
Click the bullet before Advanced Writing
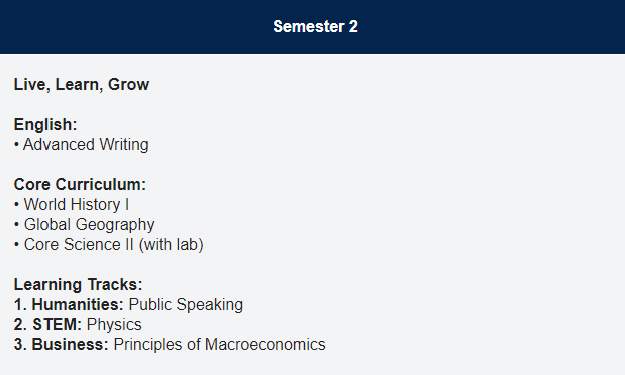point(16,145)
